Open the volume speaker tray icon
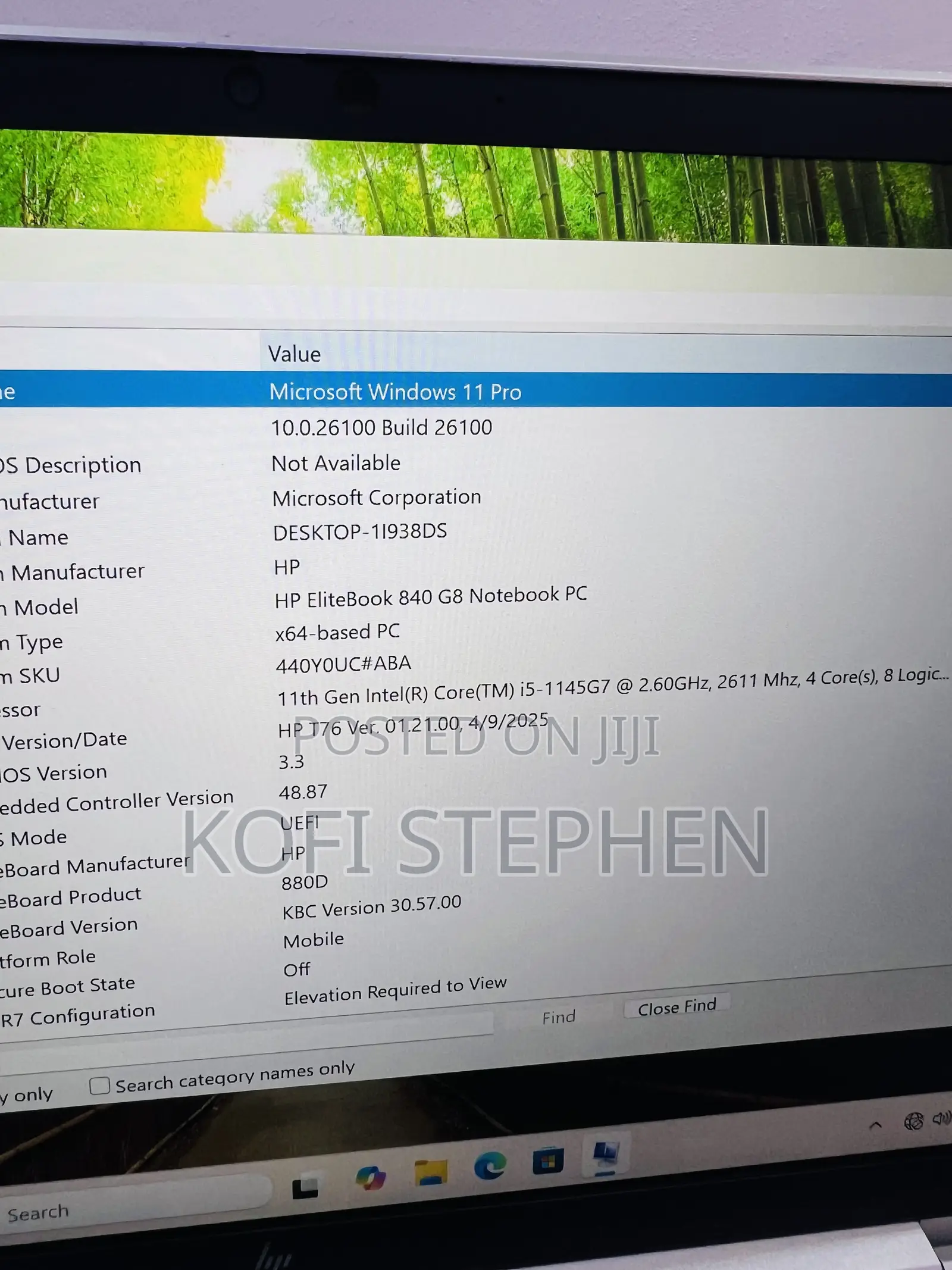Screen dimensions: 952x1270 tap(942, 1119)
